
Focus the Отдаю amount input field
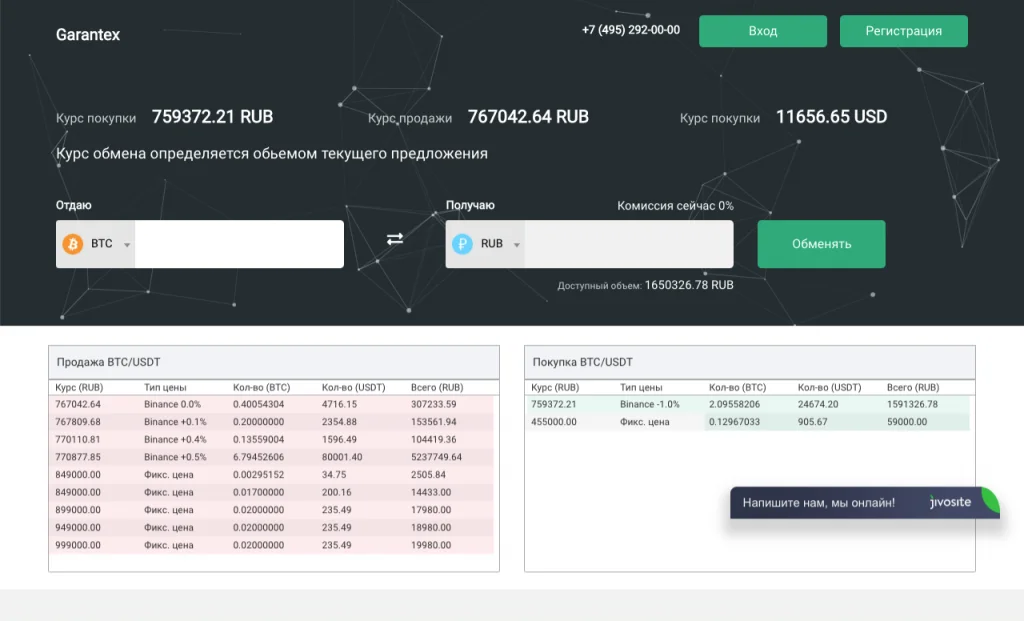239,244
